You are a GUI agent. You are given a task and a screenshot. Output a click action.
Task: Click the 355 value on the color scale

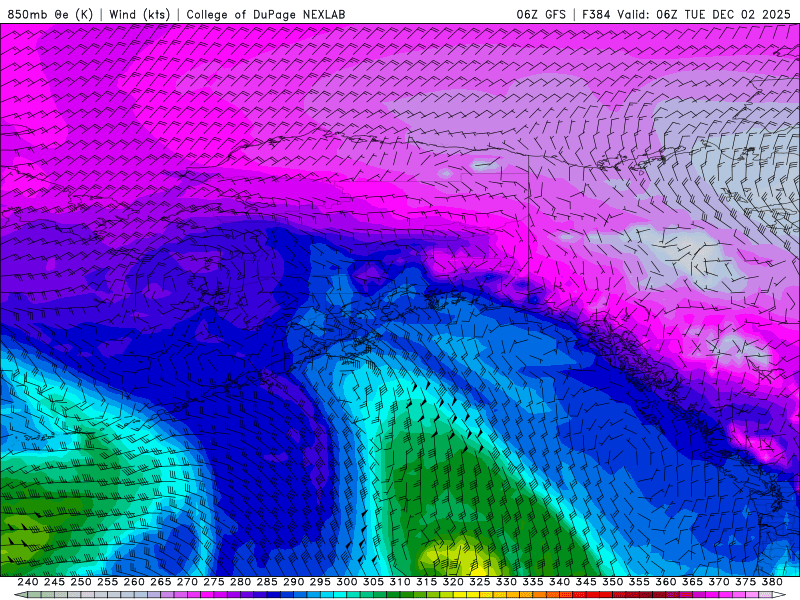[x=639, y=582]
